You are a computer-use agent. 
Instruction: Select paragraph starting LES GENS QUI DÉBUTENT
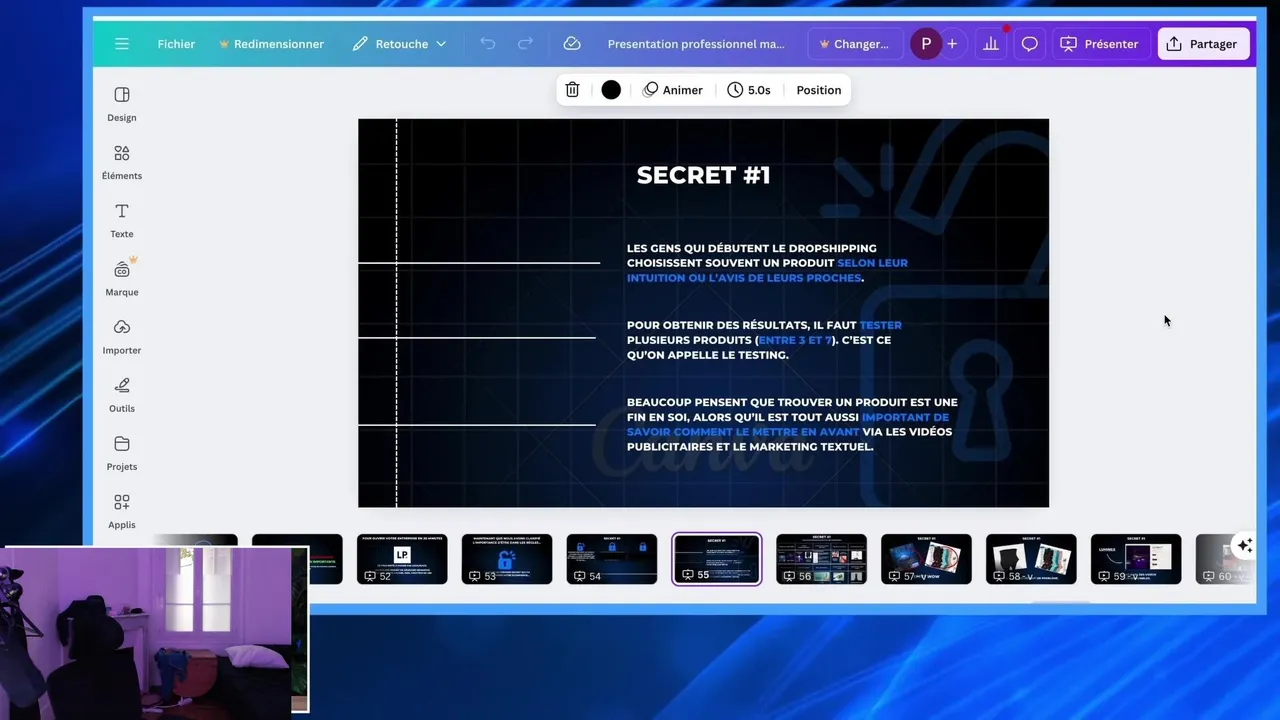767,263
